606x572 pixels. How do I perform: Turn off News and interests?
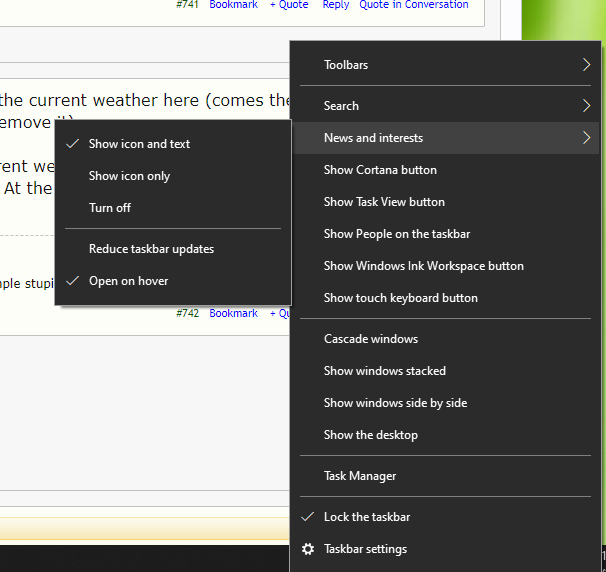(110, 208)
